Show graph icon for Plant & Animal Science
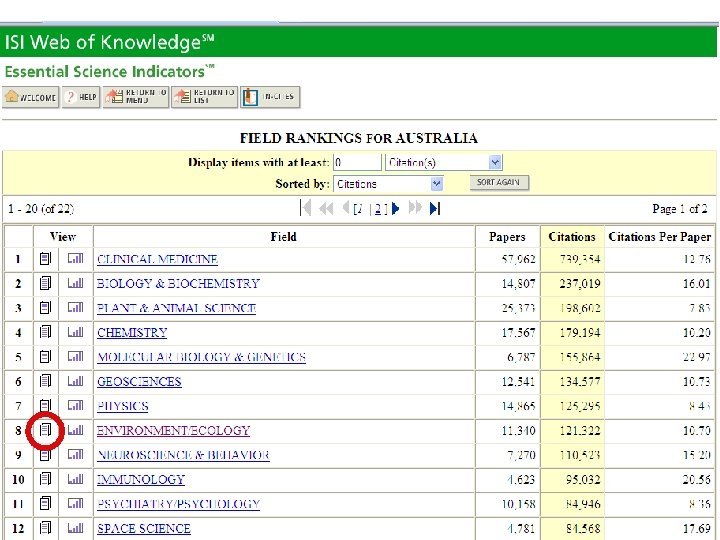 pos(75,308)
